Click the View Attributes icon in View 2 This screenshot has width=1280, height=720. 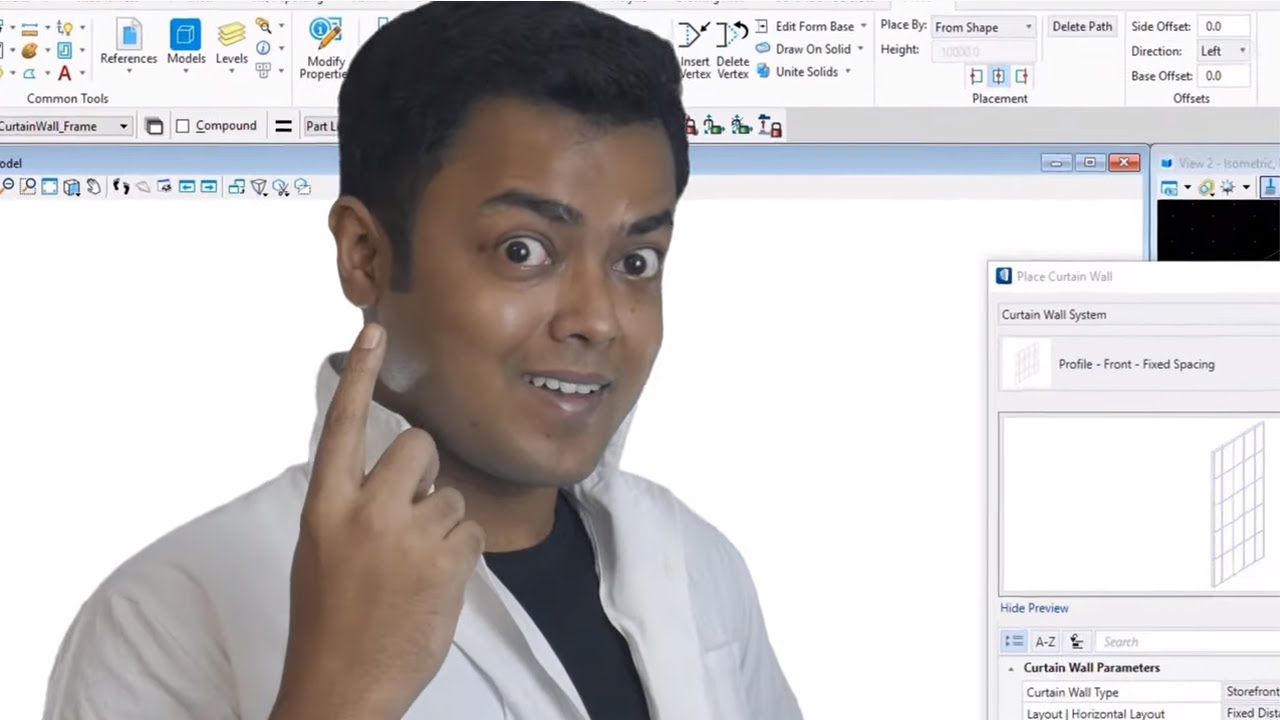pos(1168,188)
